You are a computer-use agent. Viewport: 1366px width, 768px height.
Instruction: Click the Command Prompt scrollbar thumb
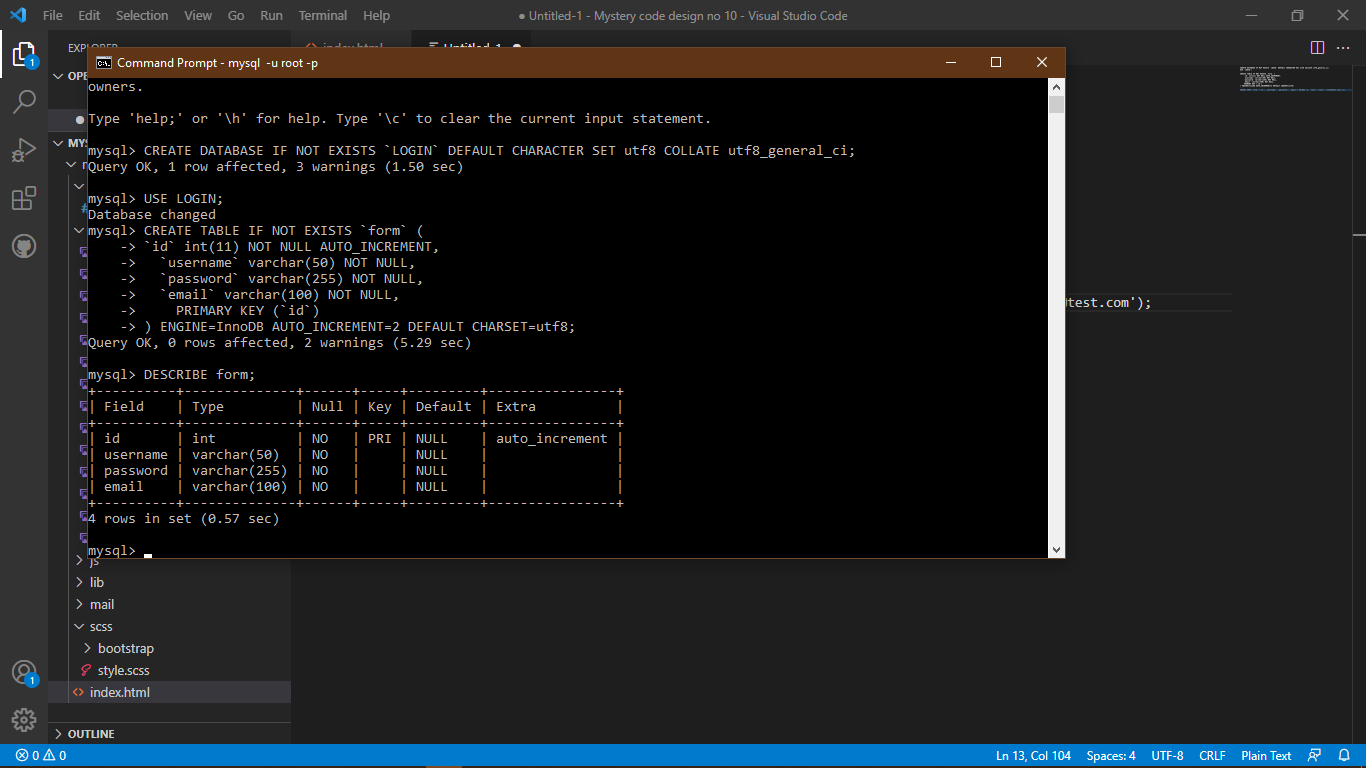pos(1056,105)
